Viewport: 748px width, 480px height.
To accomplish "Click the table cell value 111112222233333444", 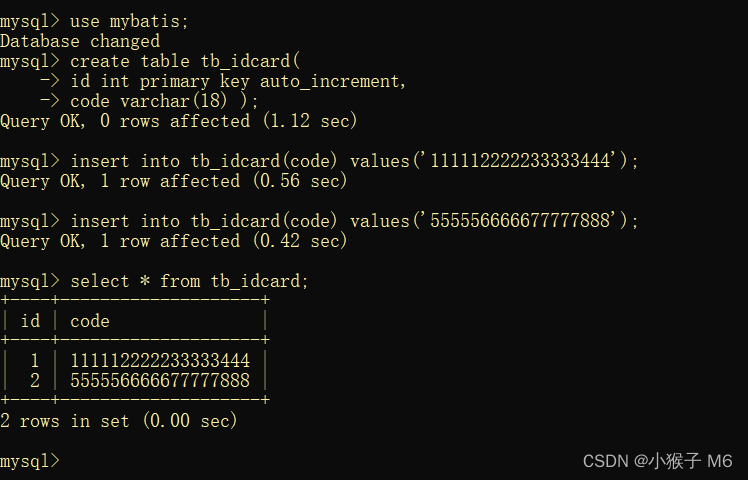I will tap(160, 360).
